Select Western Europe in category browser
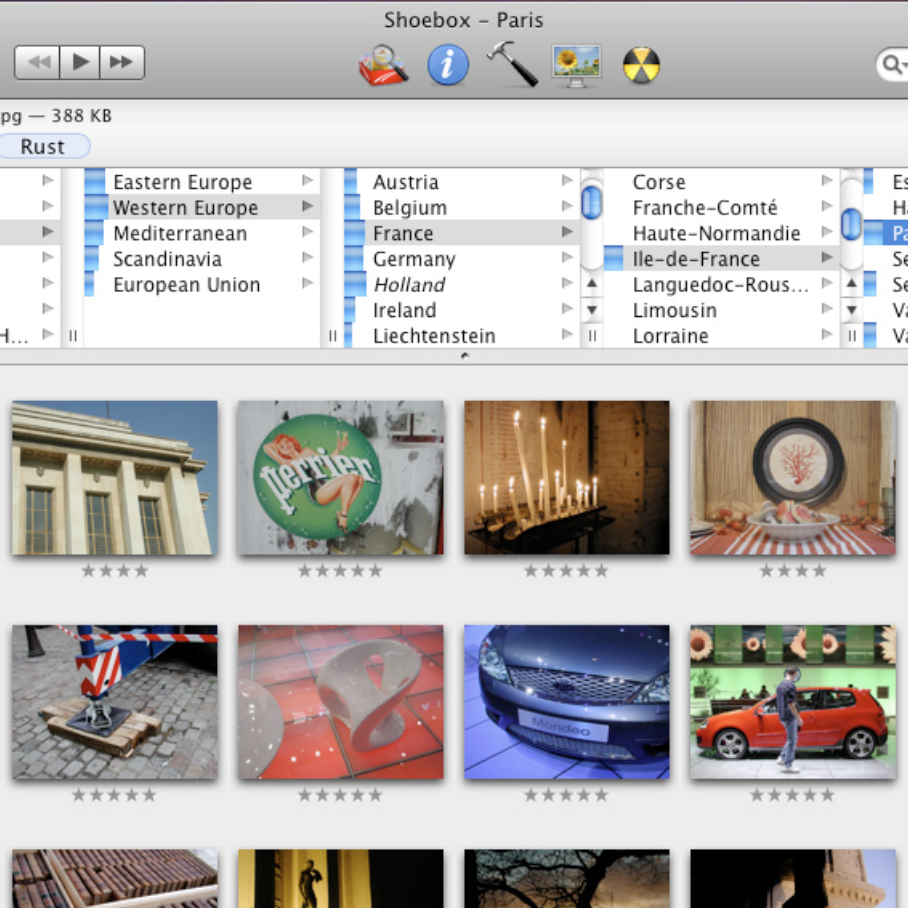Viewport: 908px width, 908px height. tap(185, 208)
